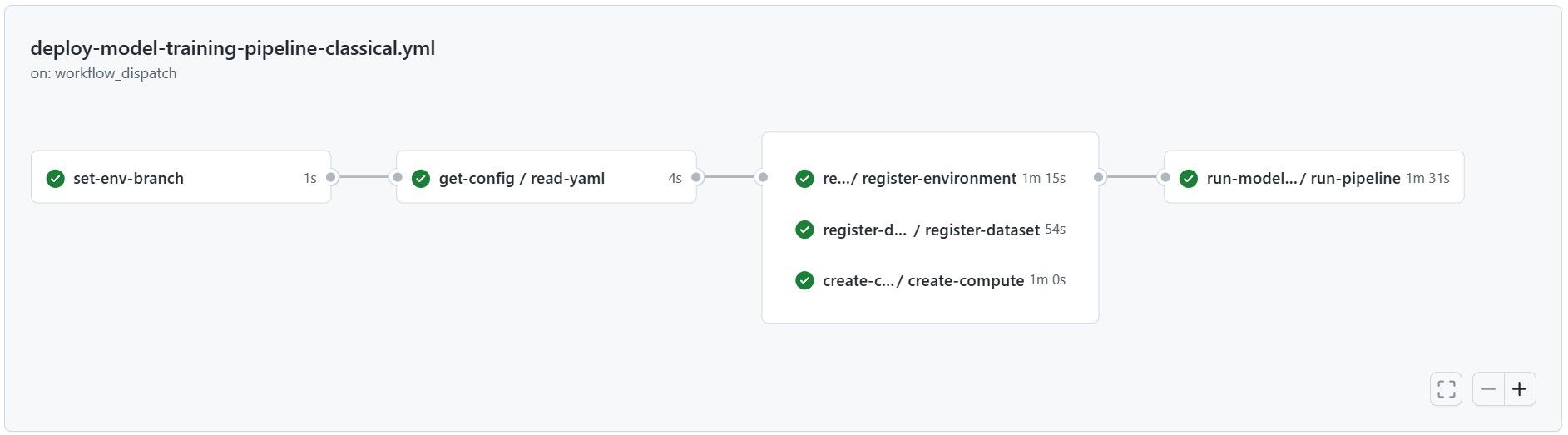Click input connector dot of run-pipeline node

click(1165, 177)
